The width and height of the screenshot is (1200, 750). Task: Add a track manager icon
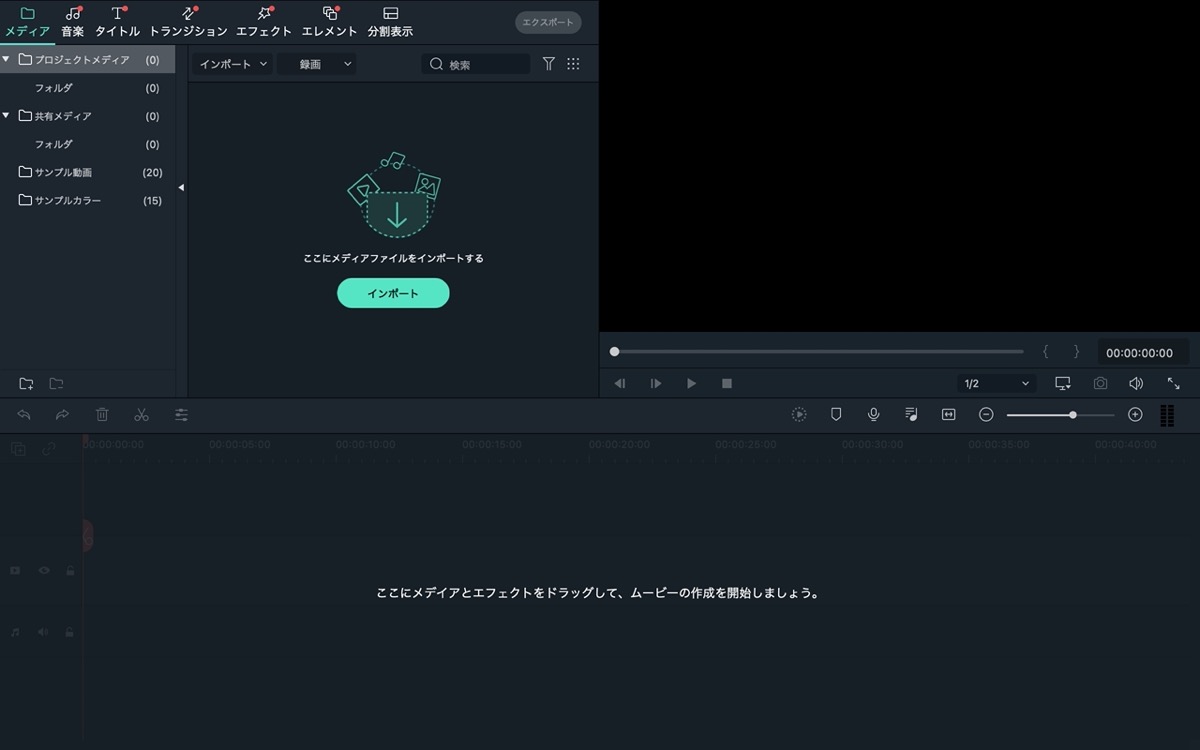[x=18, y=449]
